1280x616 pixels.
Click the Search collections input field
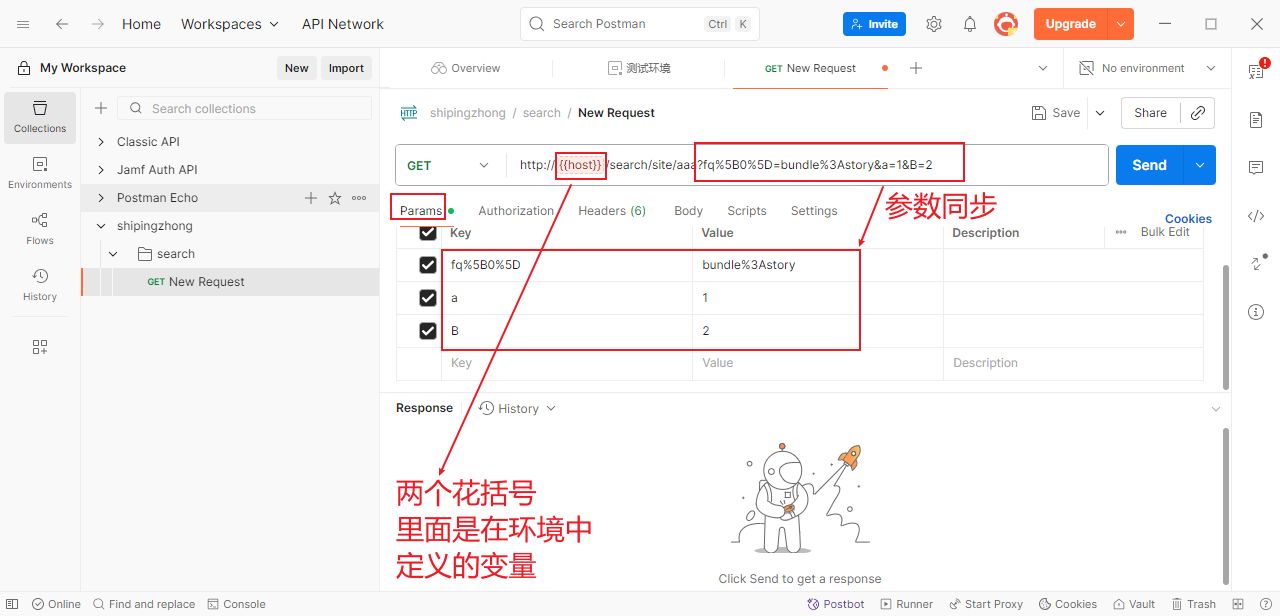click(256, 109)
